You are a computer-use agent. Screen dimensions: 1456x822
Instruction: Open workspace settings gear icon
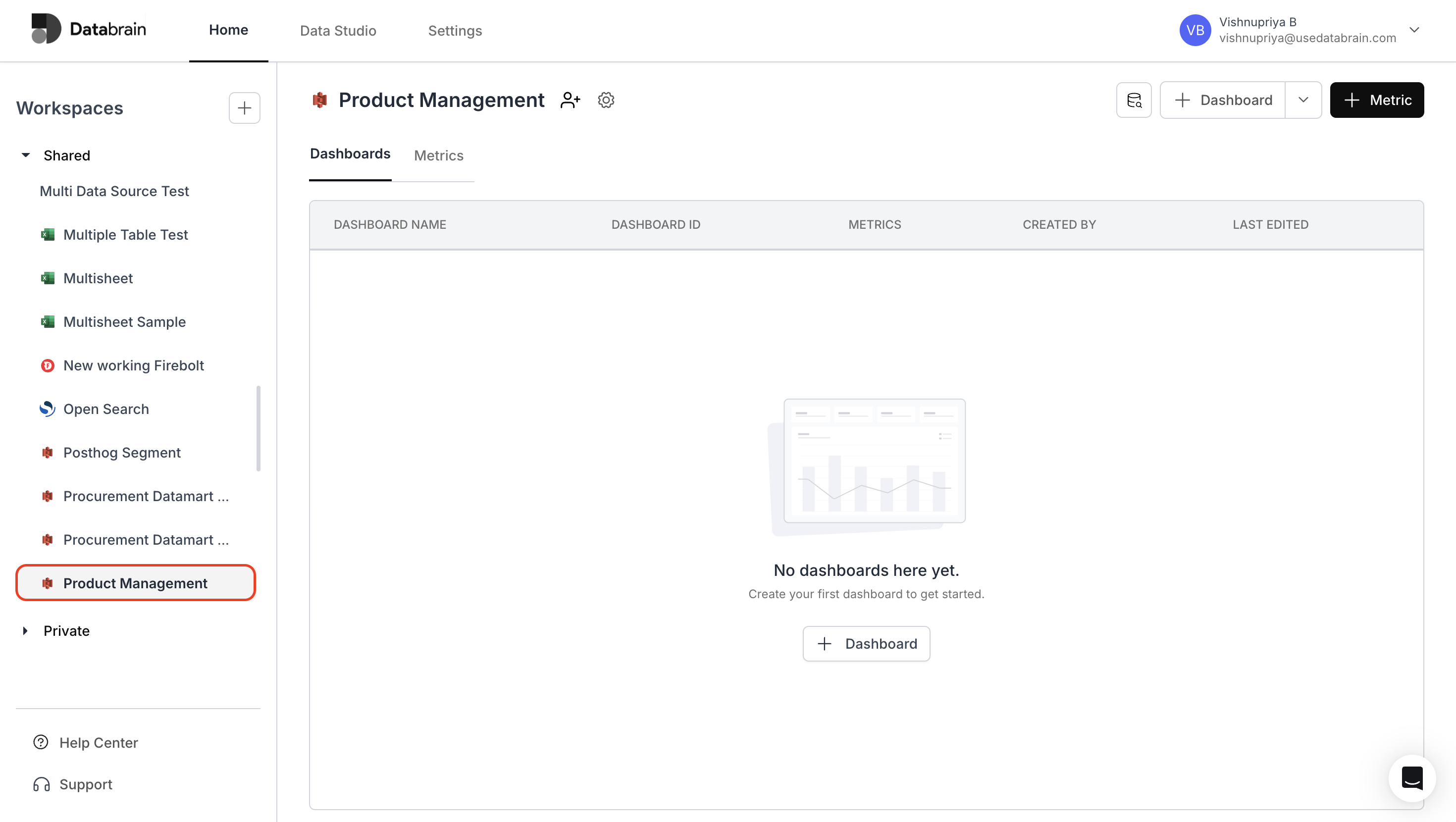(x=606, y=100)
